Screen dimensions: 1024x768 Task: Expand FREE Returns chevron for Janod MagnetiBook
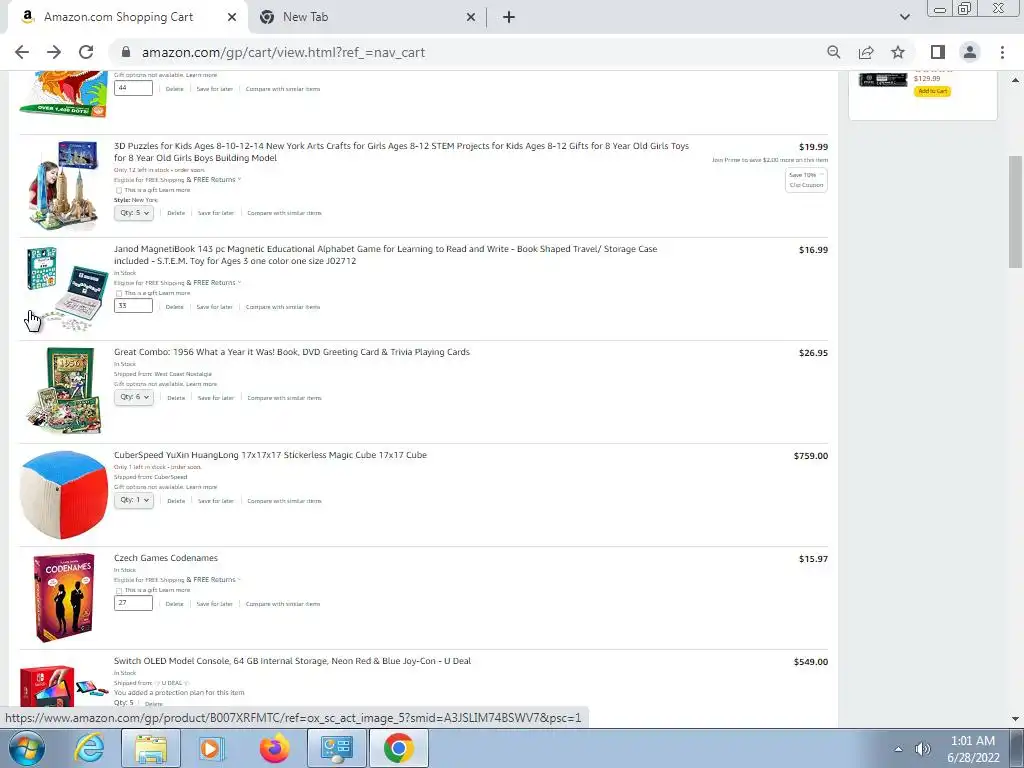click(x=240, y=283)
